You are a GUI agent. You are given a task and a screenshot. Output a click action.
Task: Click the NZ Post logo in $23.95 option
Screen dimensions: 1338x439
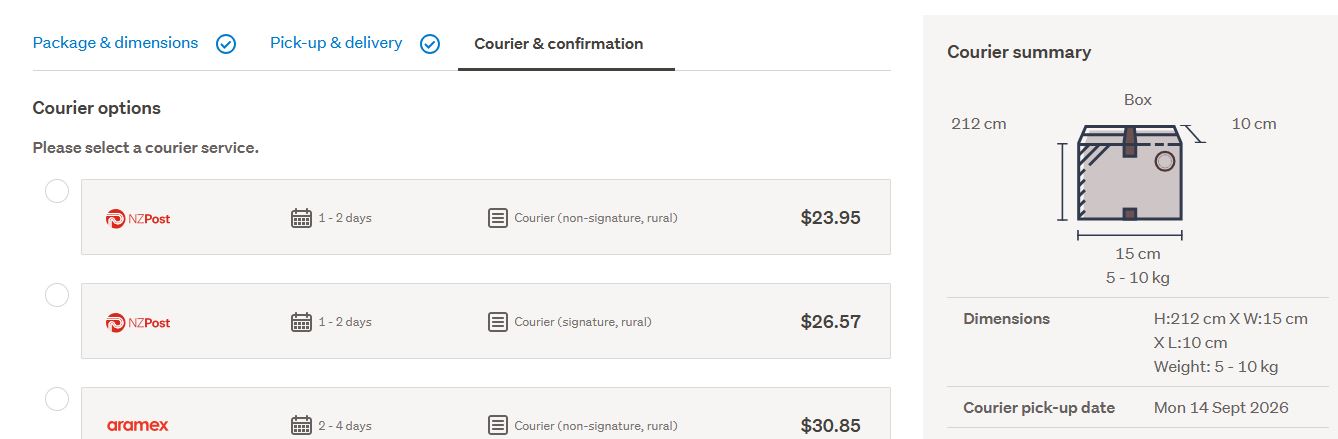(x=138, y=218)
